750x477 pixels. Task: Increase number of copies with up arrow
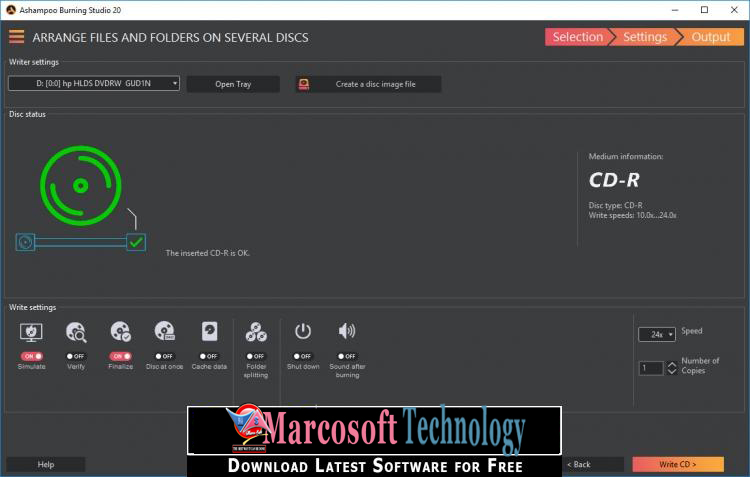[x=672, y=364]
